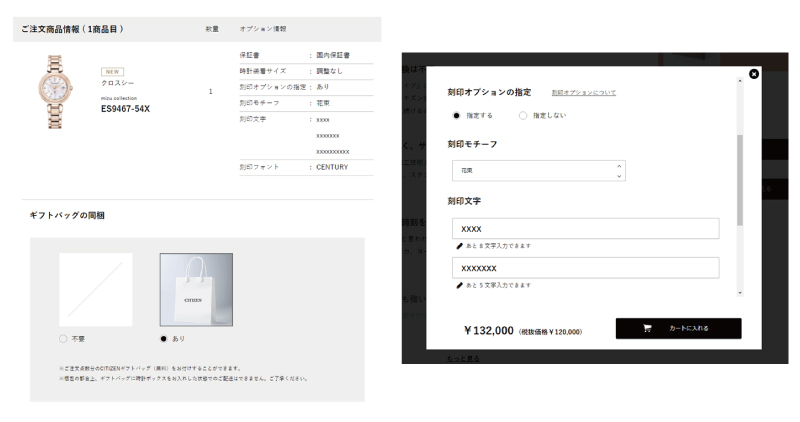Image resolution: width=800 pixels, height=422 pixels.
Task: Click the もっと見る link below modal
Action: point(463,357)
